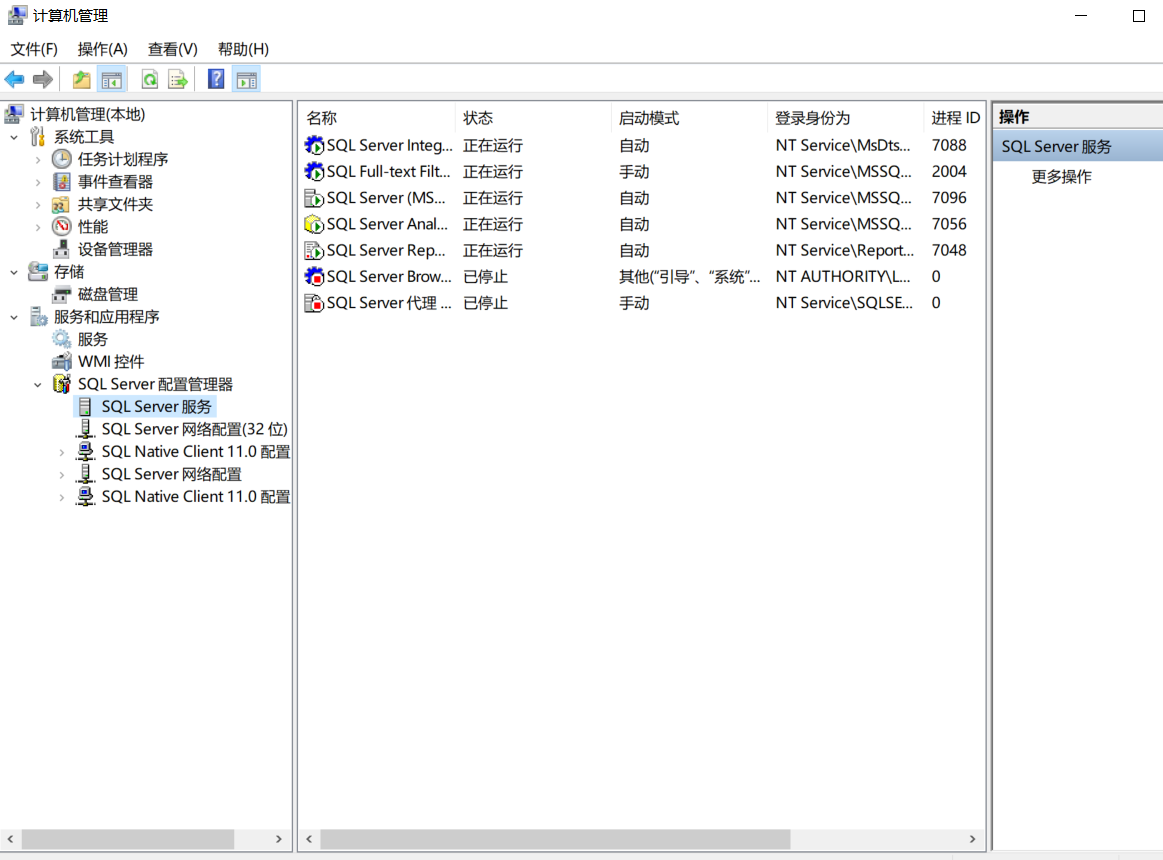Click right arrow of tree pane scrollbar
This screenshot has height=860, width=1163.
point(279,838)
